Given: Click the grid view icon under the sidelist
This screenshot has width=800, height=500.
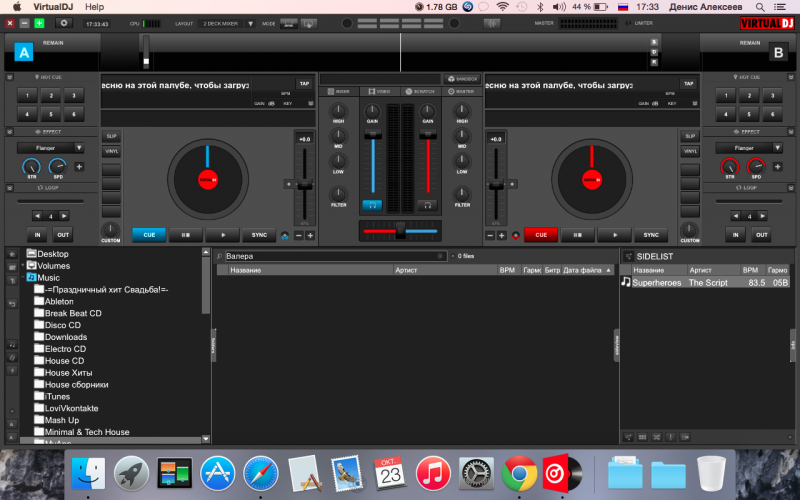Looking at the screenshot, I should pyautogui.click(x=642, y=437).
